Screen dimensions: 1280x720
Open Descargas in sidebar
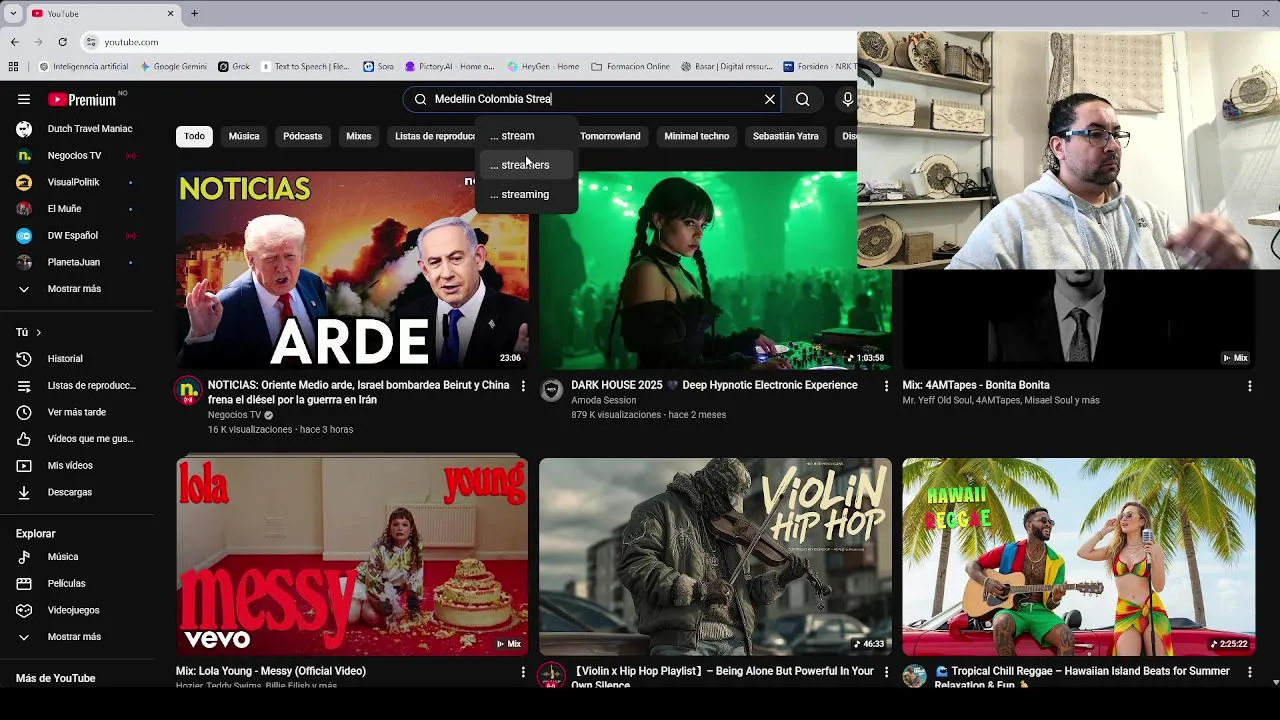[76, 492]
